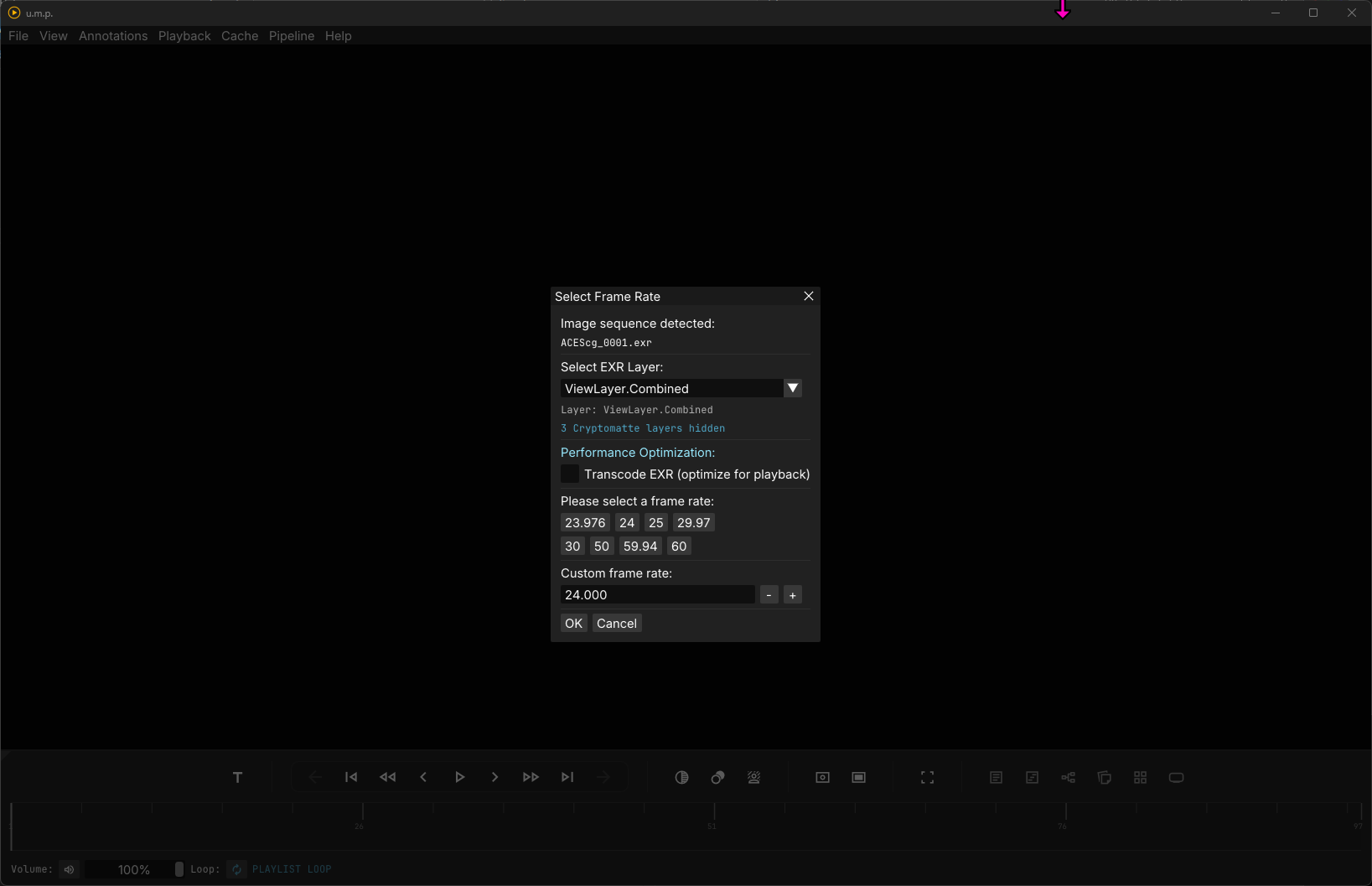The height and width of the screenshot is (886, 1372).
Task: Click the grid view icon in toolbar
Action: (x=1140, y=777)
